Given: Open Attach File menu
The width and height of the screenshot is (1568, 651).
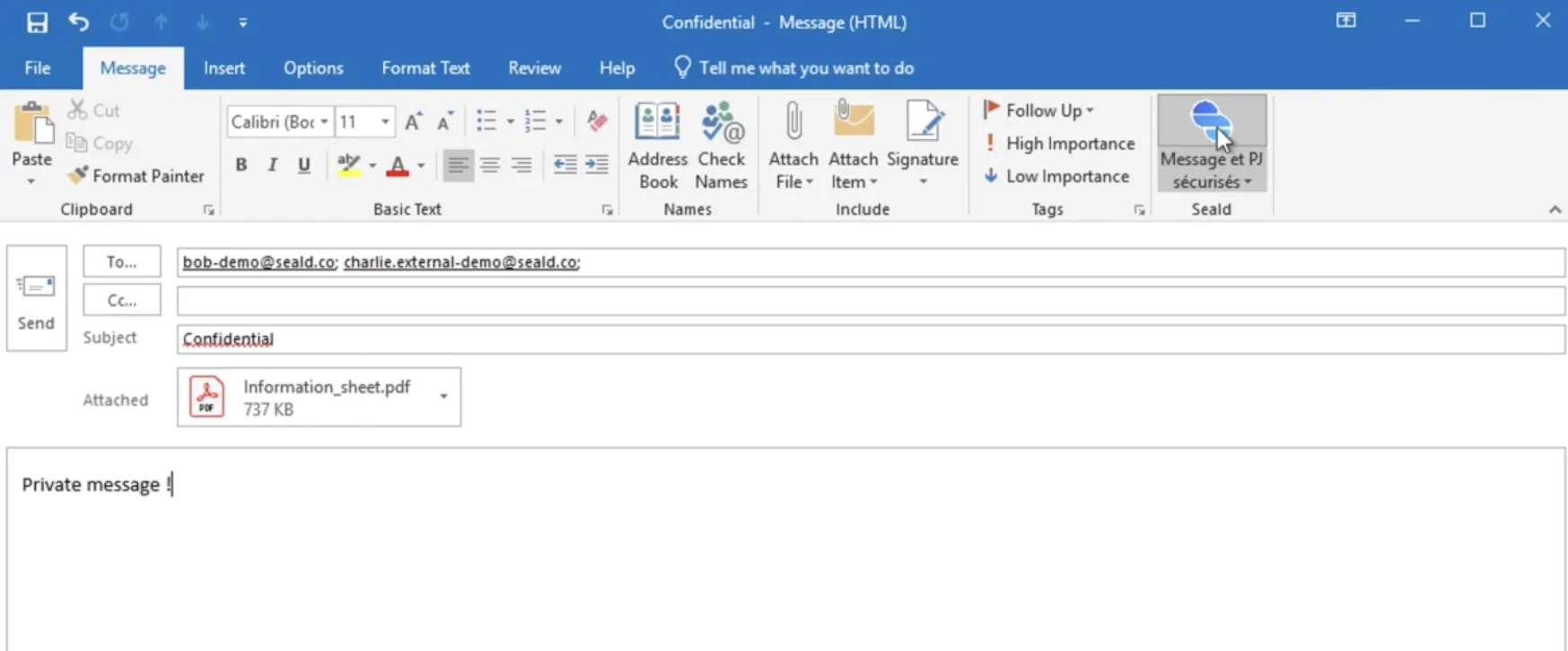Looking at the screenshot, I should point(793,145).
